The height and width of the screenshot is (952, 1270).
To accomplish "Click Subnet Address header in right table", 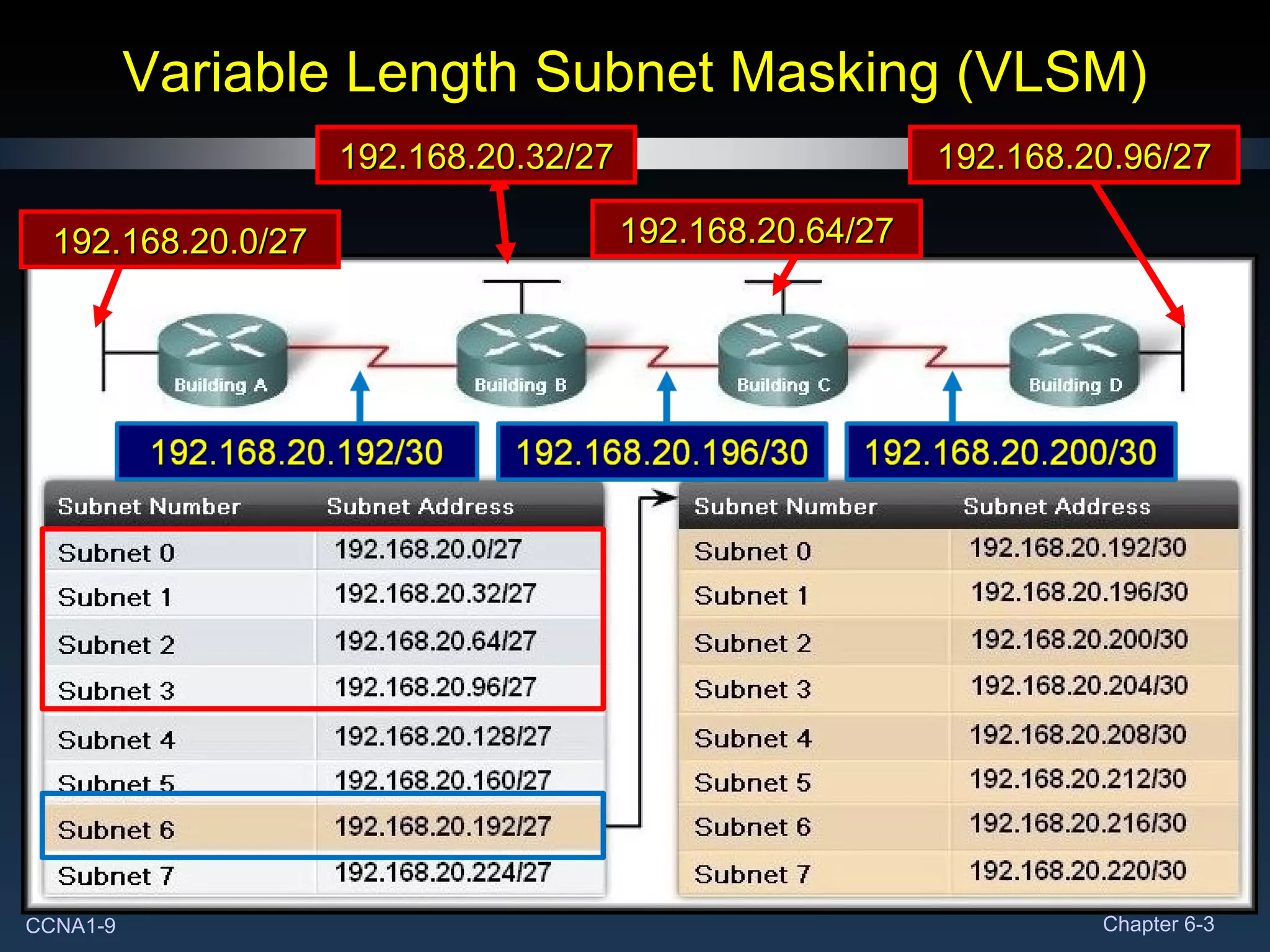I will [x=1057, y=506].
